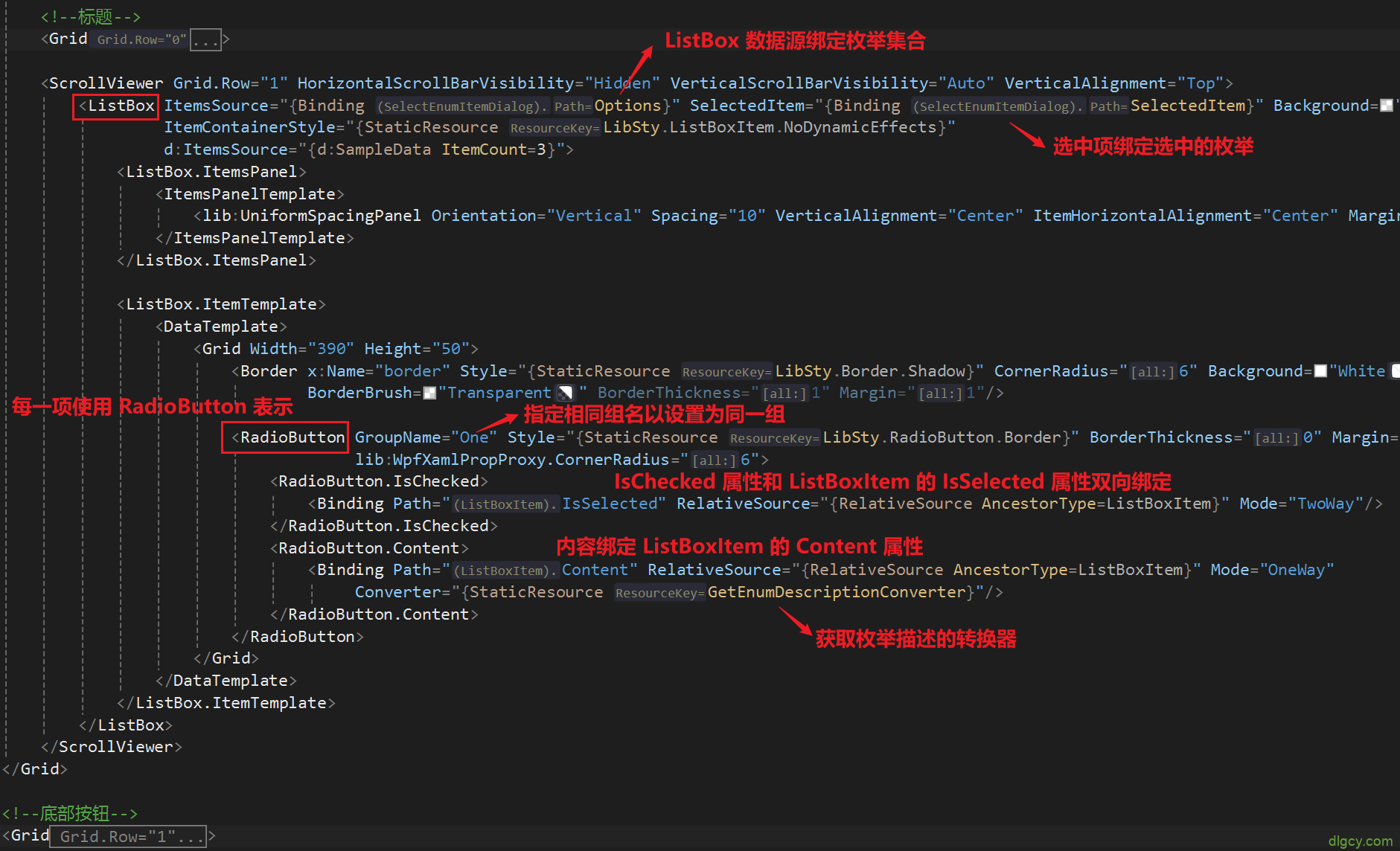
Task: Click the <!--标题--> comment
Action: (91, 16)
